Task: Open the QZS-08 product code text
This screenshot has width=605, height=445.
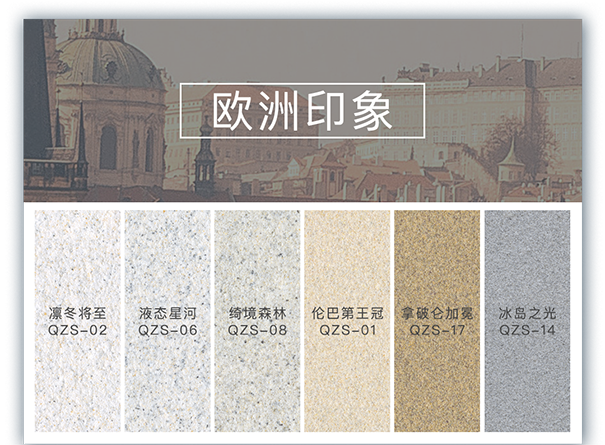Action: (x=257, y=329)
